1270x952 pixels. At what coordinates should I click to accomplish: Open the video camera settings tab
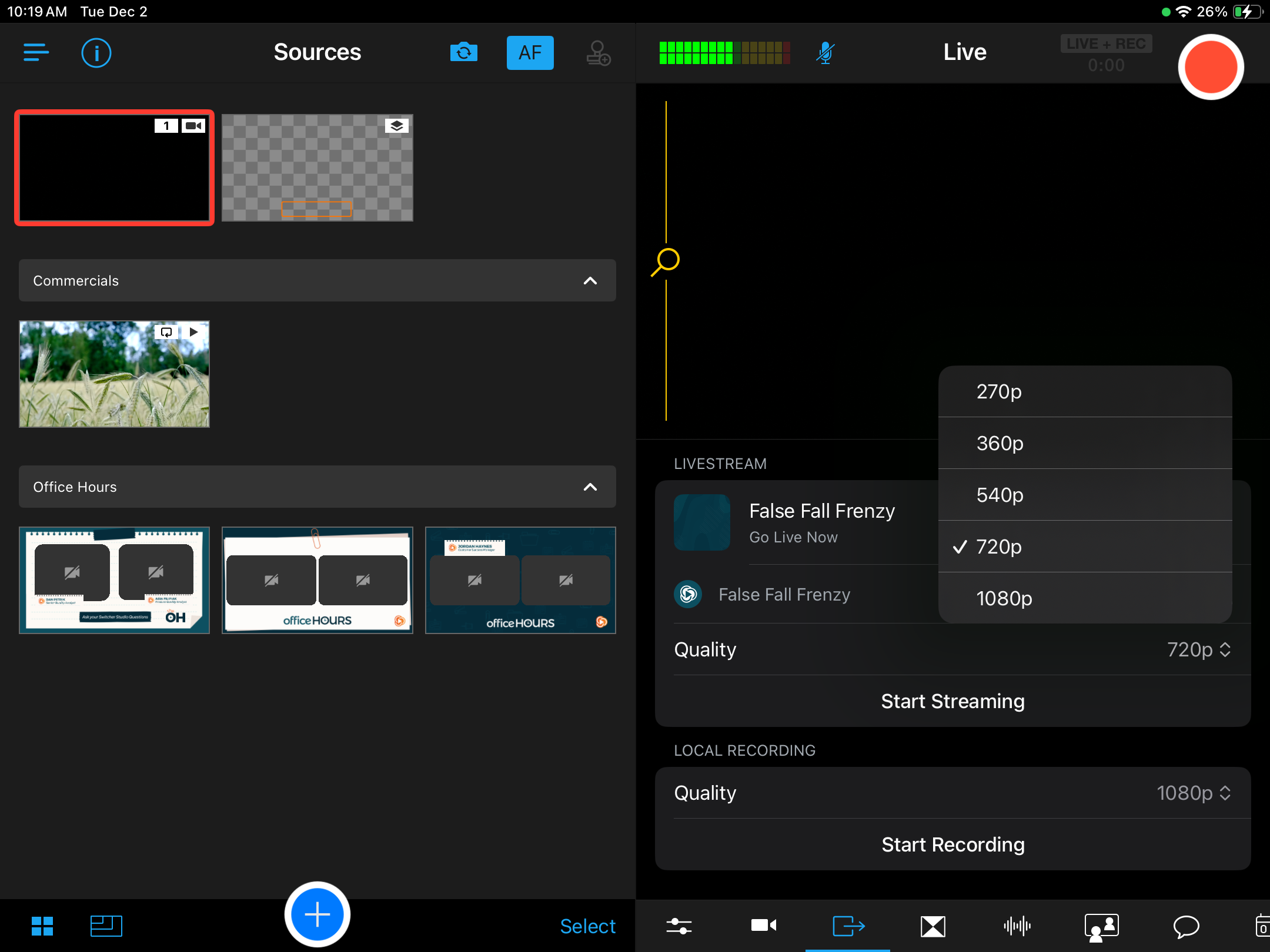pos(764,926)
